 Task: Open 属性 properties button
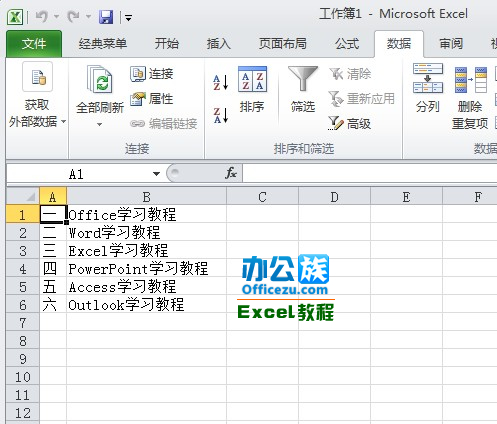pyautogui.click(x=152, y=99)
